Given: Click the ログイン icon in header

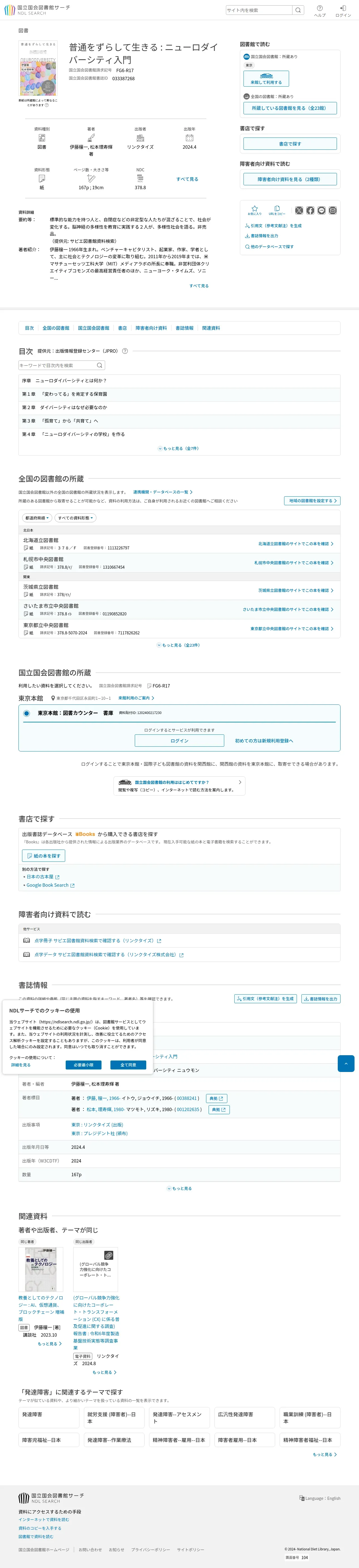Looking at the screenshot, I should (x=343, y=8).
